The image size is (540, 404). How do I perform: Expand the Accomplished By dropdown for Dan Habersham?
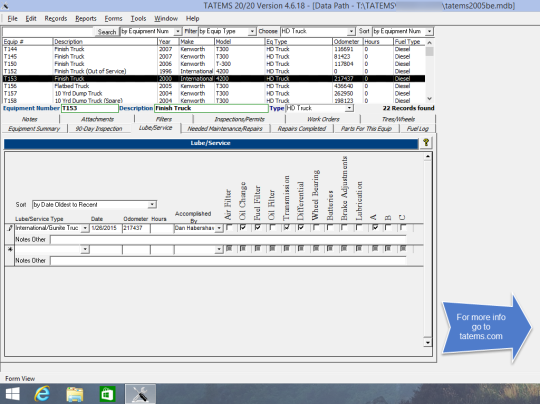pos(219,228)
